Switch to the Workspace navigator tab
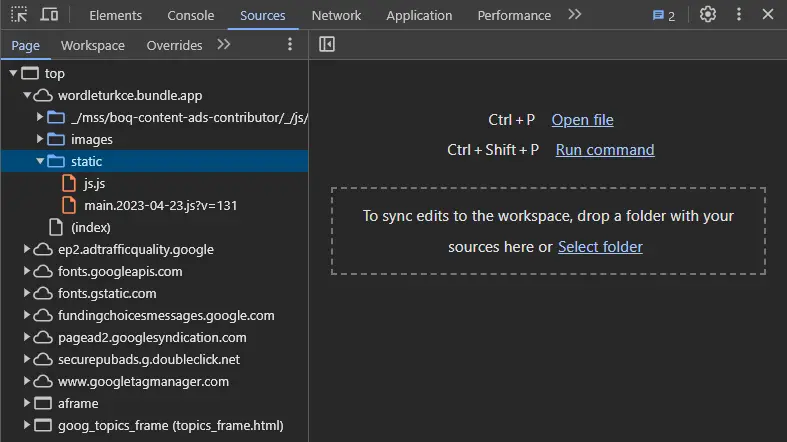The width and height of the screenshot is (787, 442). pos(93,46)
